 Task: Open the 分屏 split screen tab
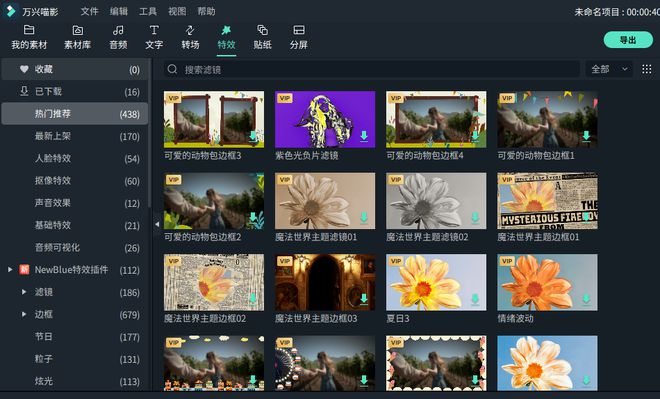(x=299, y=37)
